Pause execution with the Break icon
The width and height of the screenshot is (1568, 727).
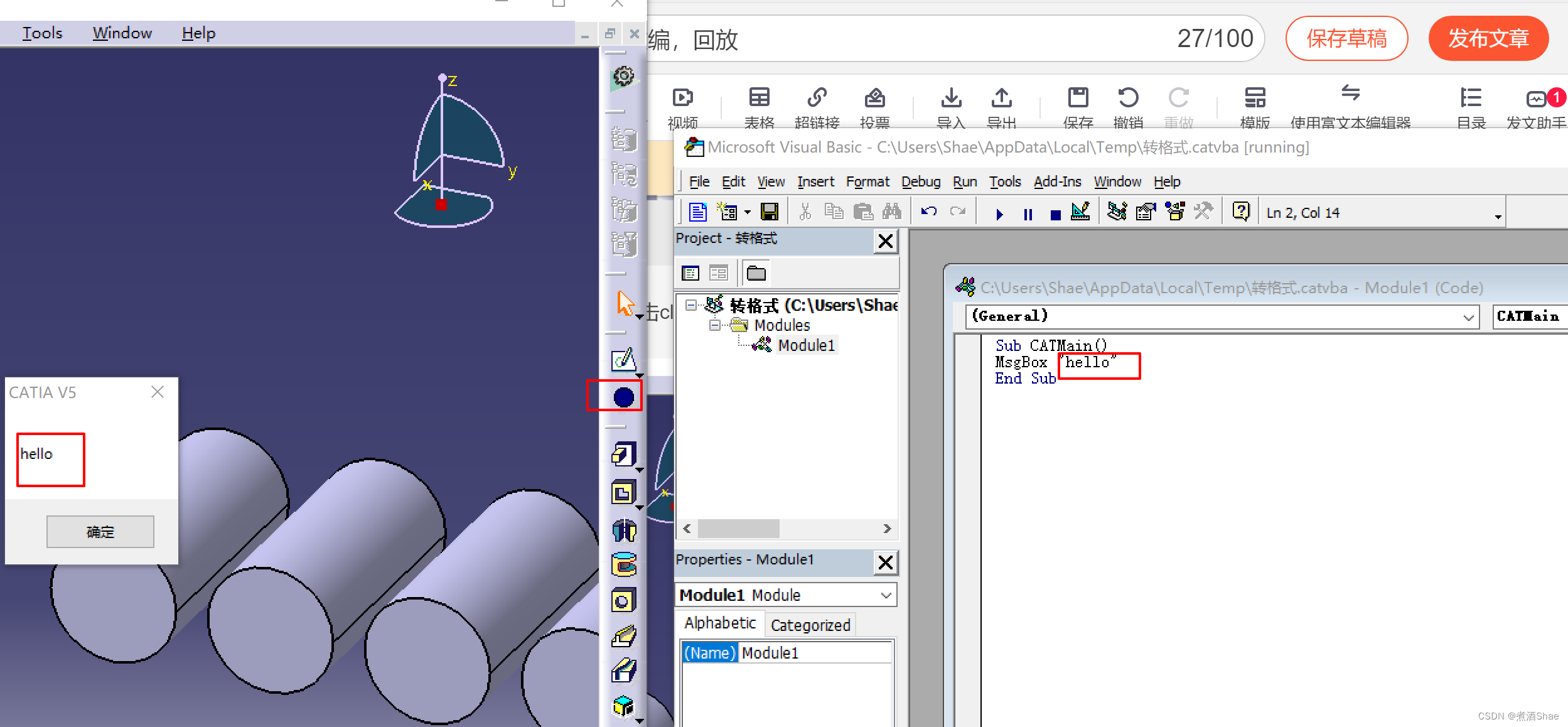(1028, 214)
